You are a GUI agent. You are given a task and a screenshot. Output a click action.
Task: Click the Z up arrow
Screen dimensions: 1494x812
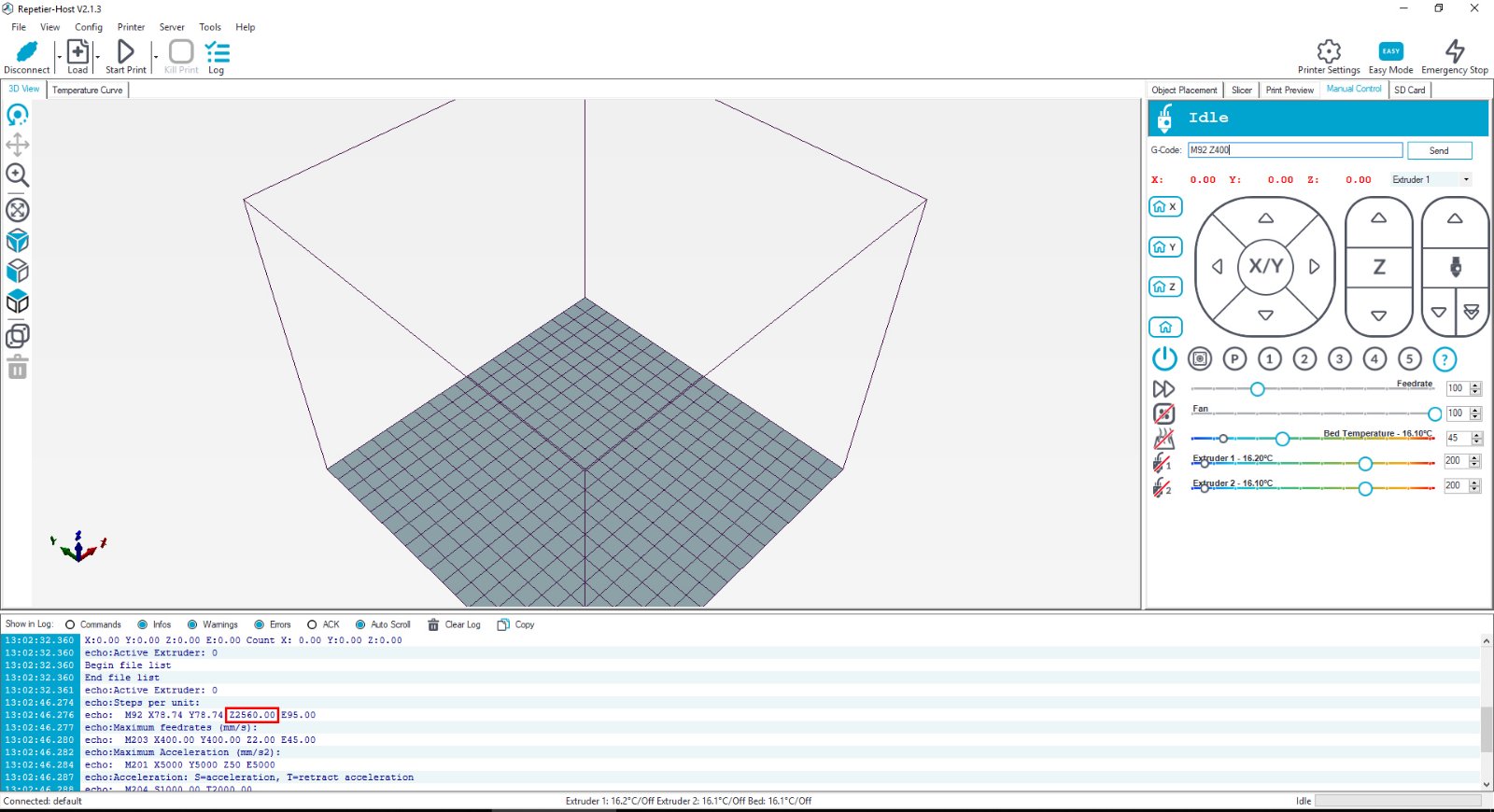1379,218
